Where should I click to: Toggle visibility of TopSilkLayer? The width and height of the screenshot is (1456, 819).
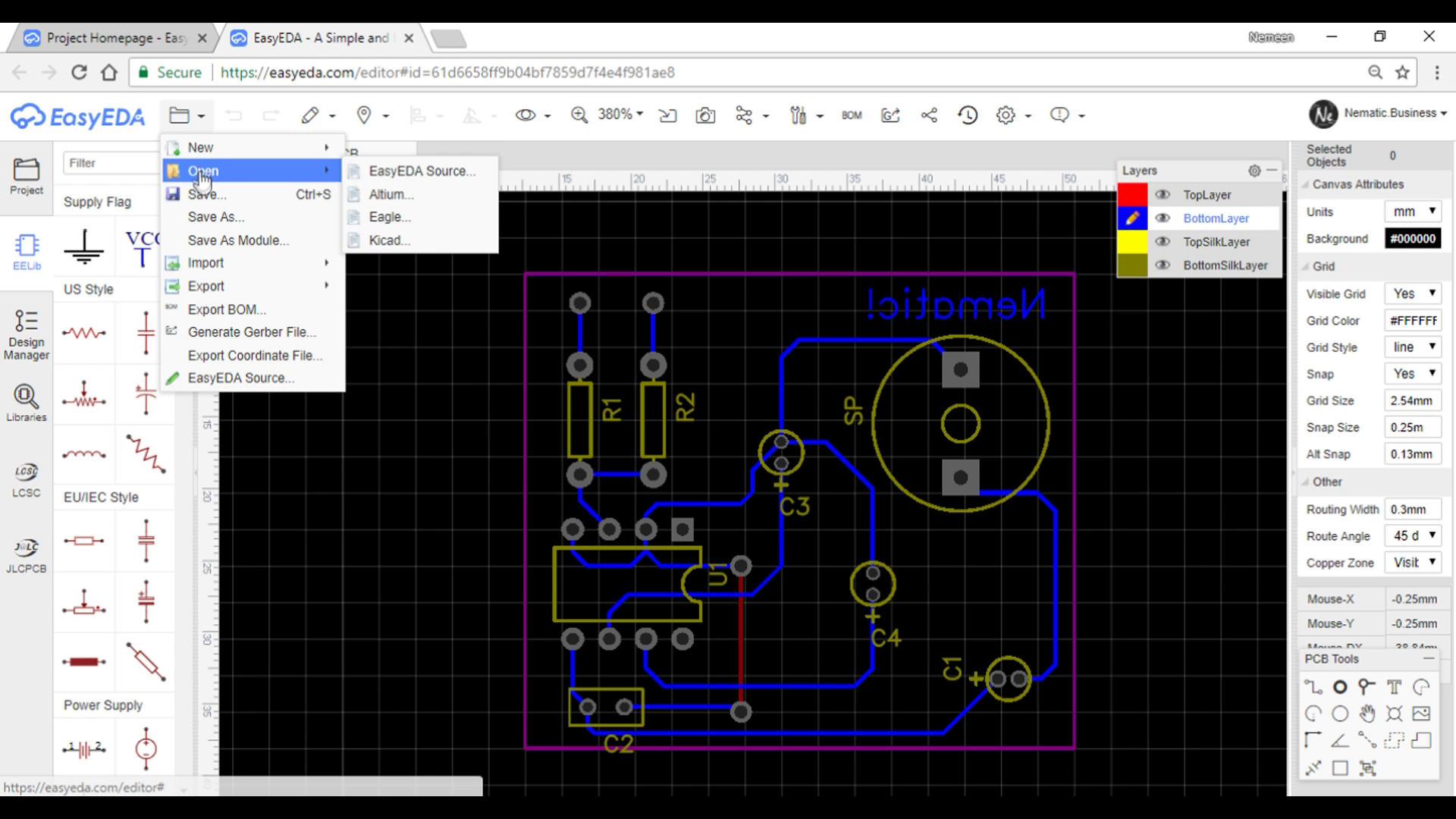coord(1162,242)
